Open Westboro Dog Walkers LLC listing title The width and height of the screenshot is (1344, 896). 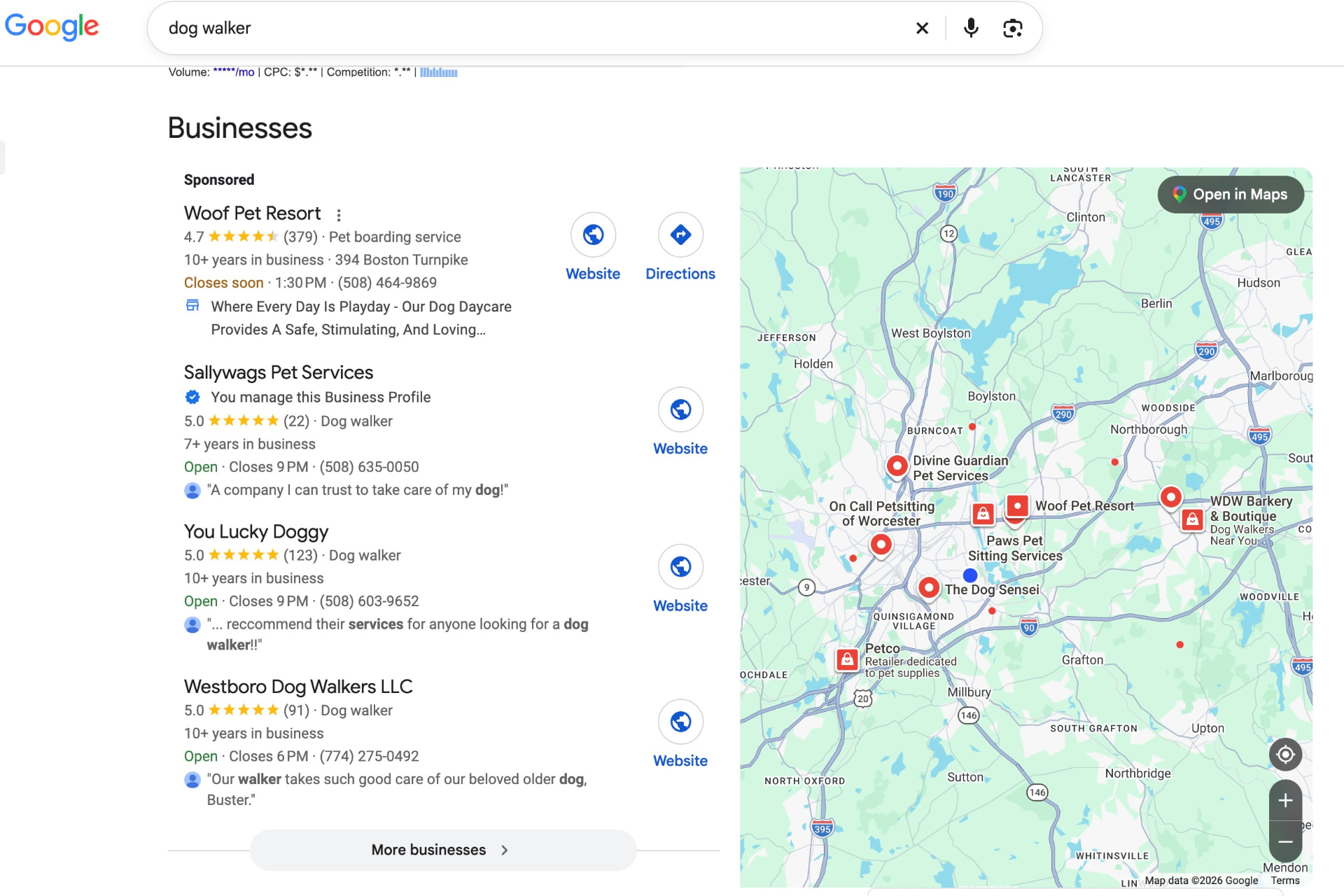tap(298, 687)
